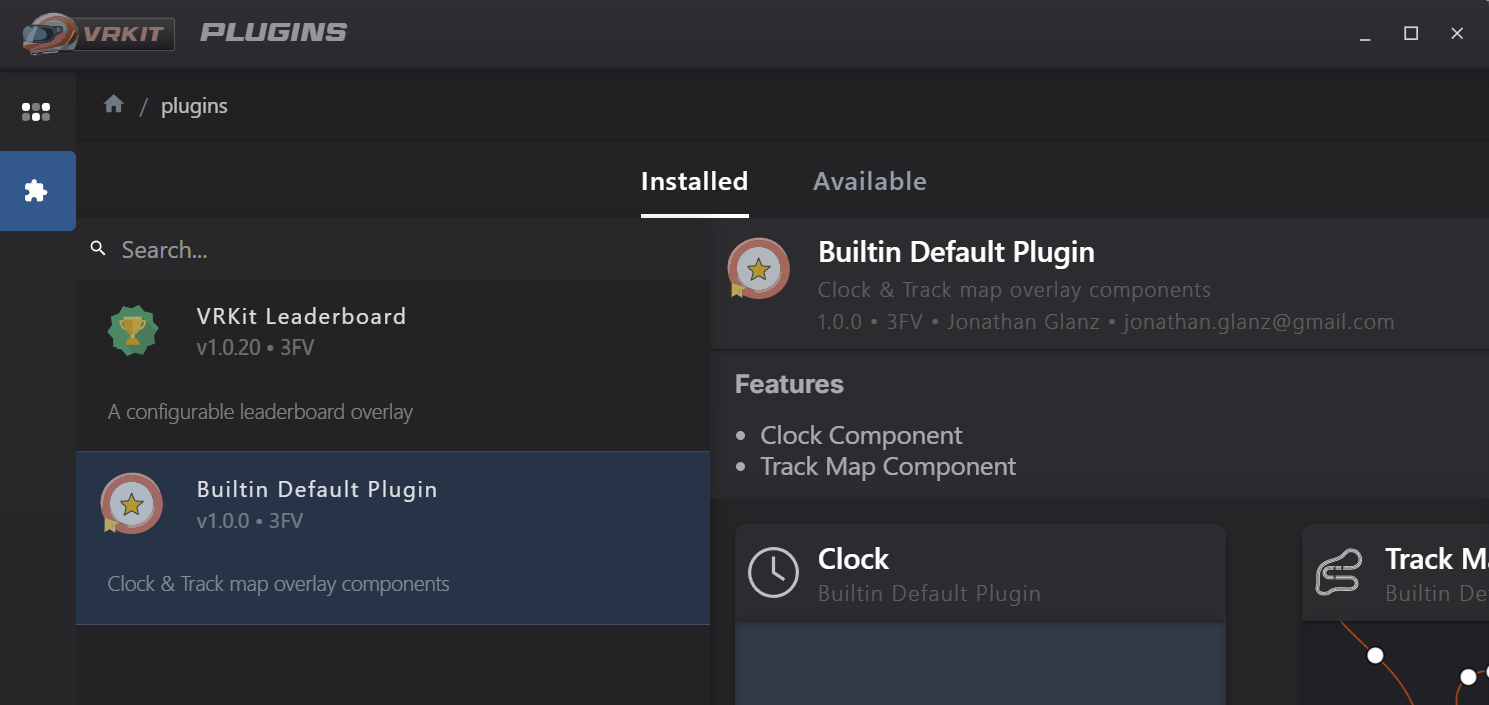Click the PLUGINS title bar label
Screen dimensions: 1489x705
coord(274,33)
